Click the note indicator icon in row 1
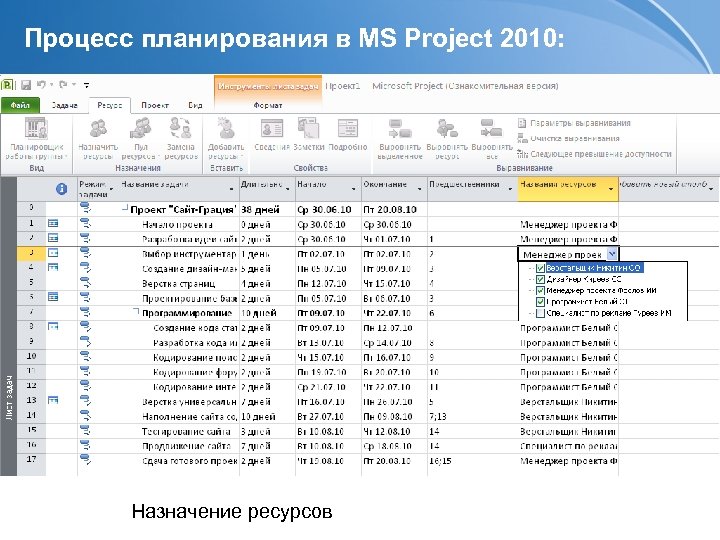Screen dimensions: 720x540 coord(53,224)
